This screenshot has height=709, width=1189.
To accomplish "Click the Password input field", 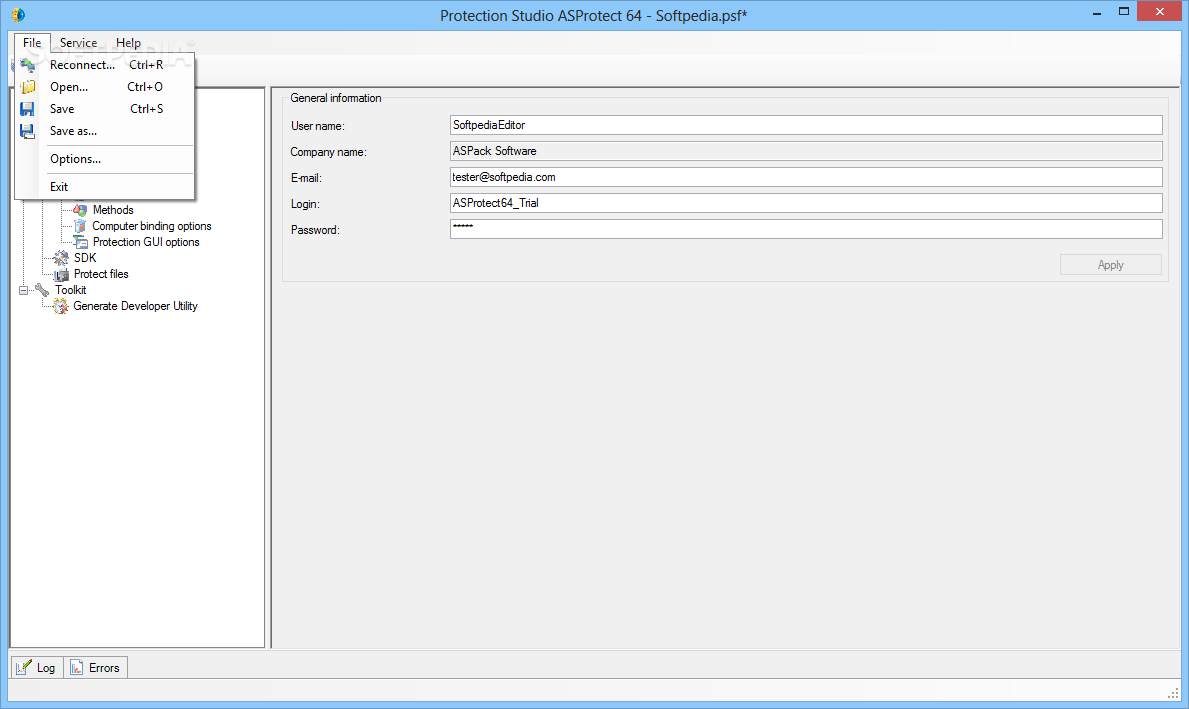I will (806, 229).
